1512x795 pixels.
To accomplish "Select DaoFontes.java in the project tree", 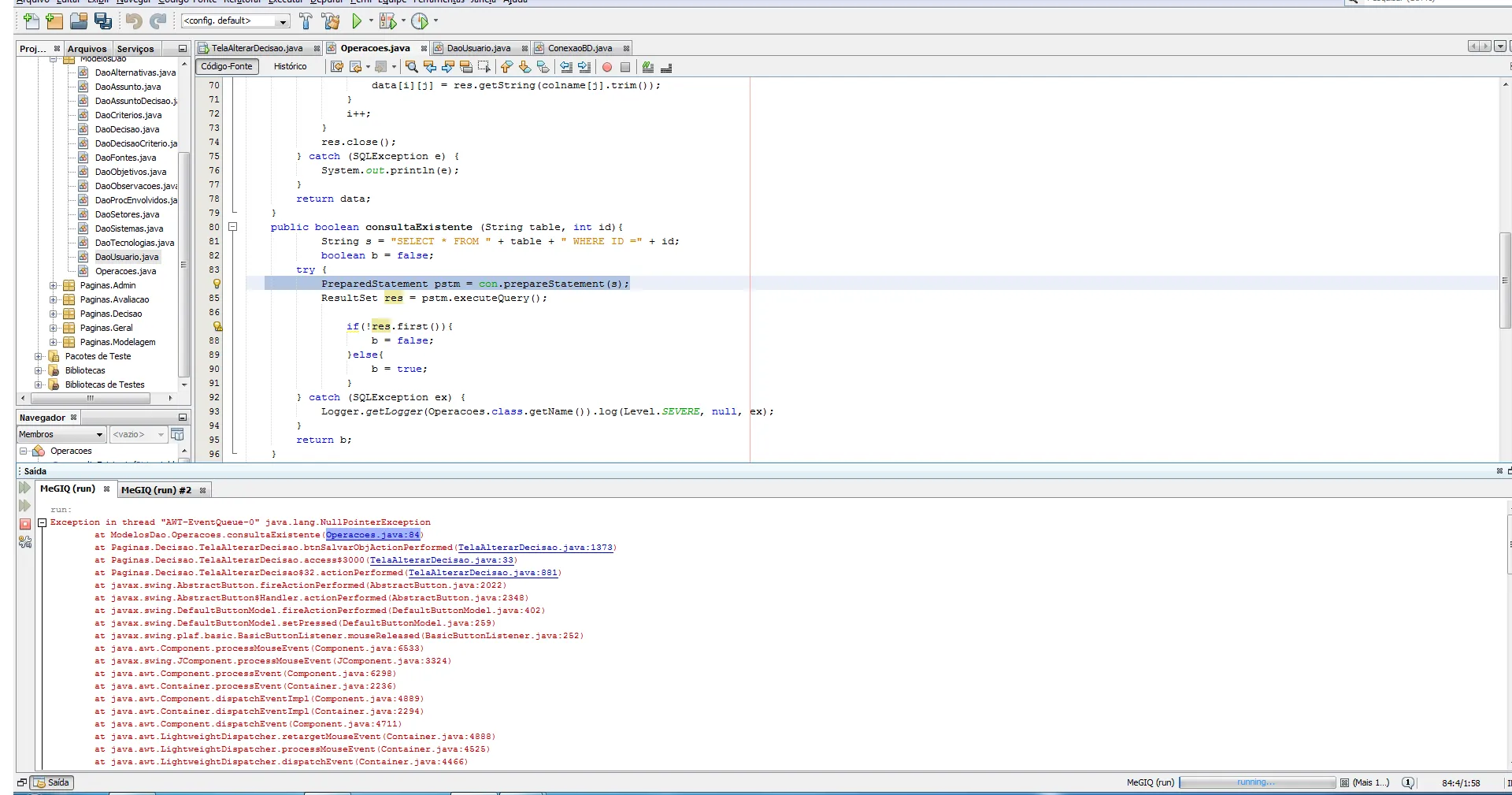I will pyautogui.click(x=125, y=158).
